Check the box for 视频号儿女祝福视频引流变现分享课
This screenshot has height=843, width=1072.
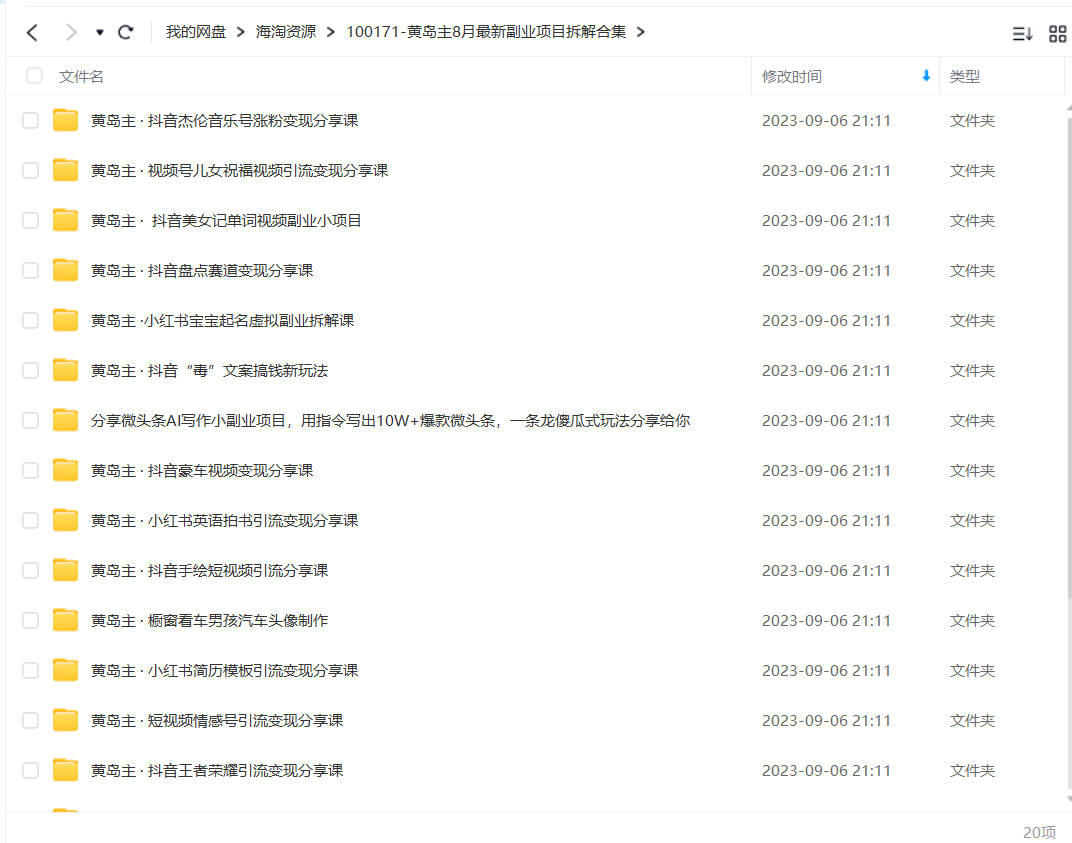click(30, 171)
